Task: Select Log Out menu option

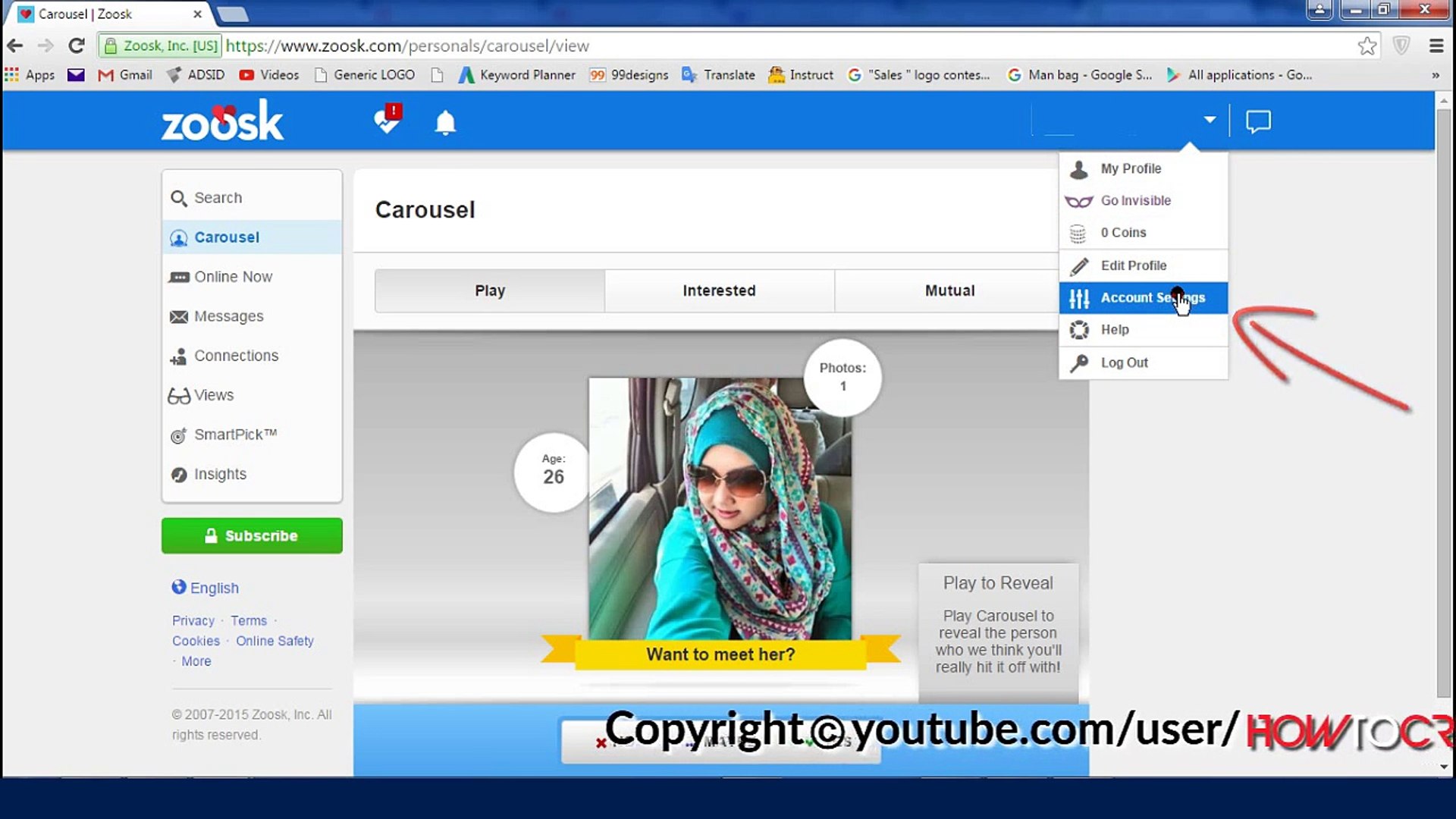Action: pos(1124,361)
